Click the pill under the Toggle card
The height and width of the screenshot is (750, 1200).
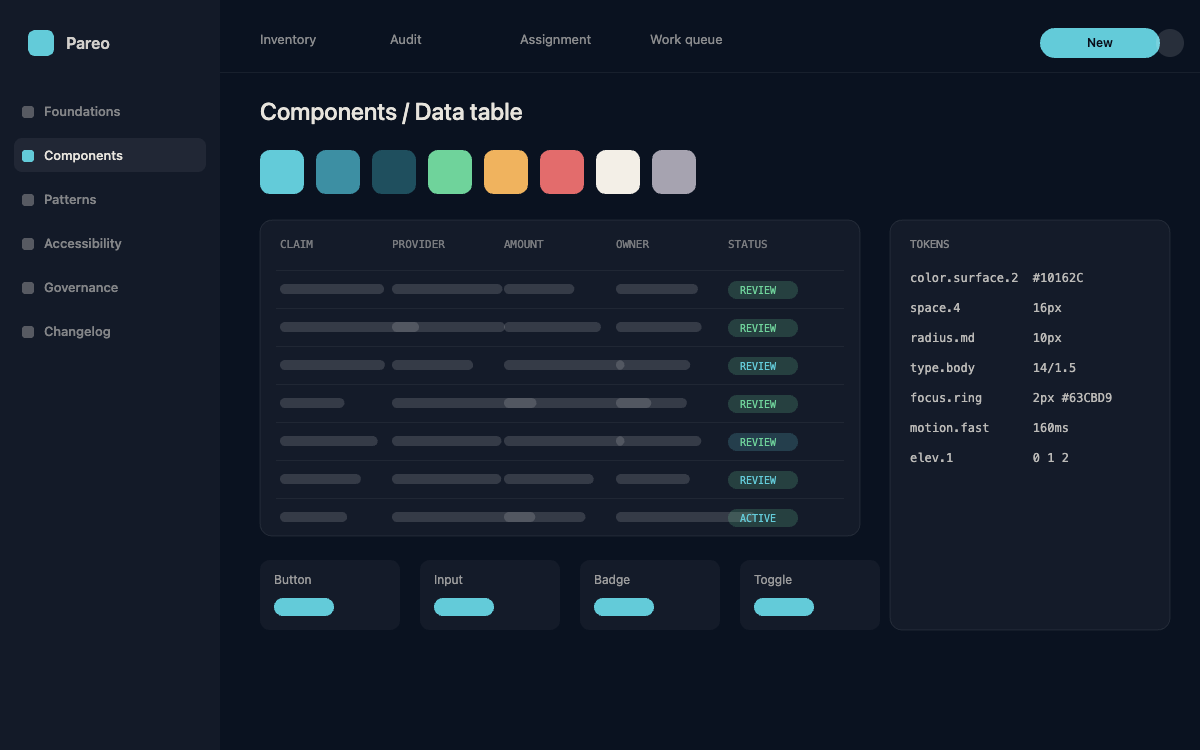[x=784, y=607]
